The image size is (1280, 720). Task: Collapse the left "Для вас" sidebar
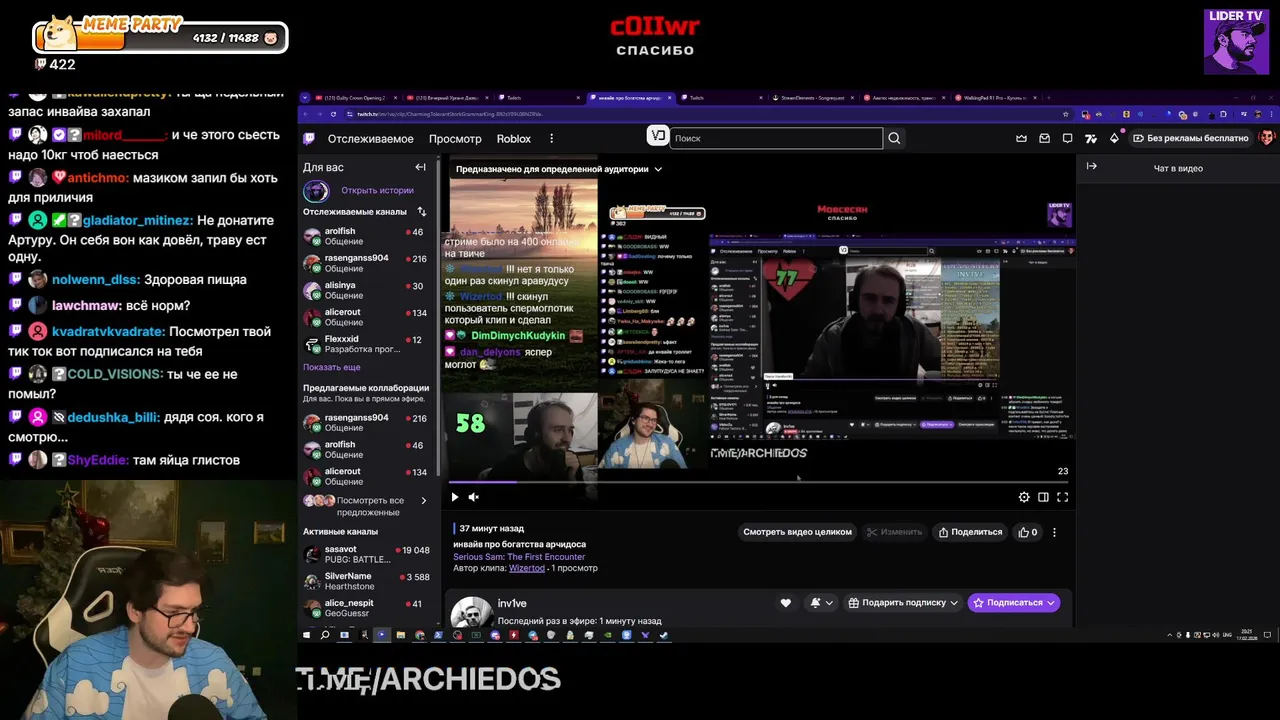(420, 167)
